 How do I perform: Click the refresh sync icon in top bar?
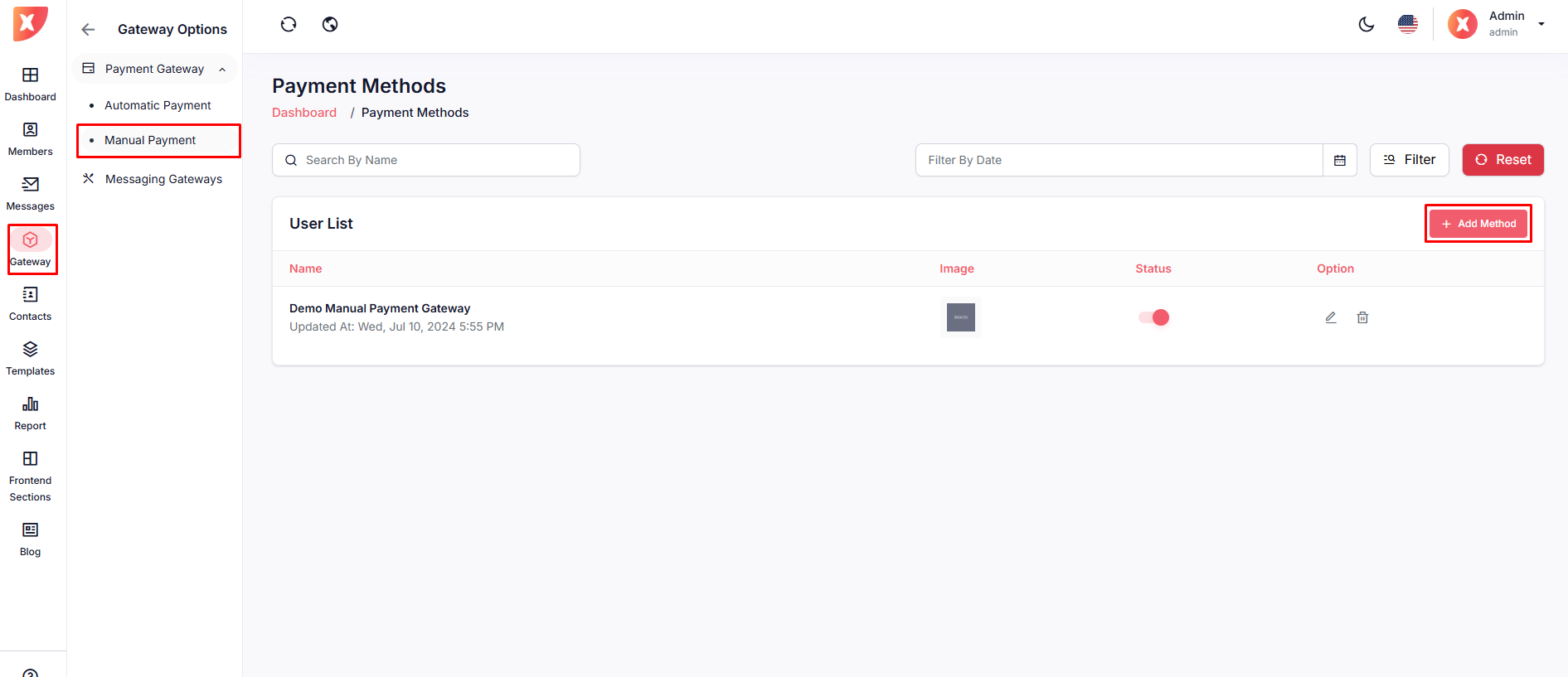[x=289, y=25]
